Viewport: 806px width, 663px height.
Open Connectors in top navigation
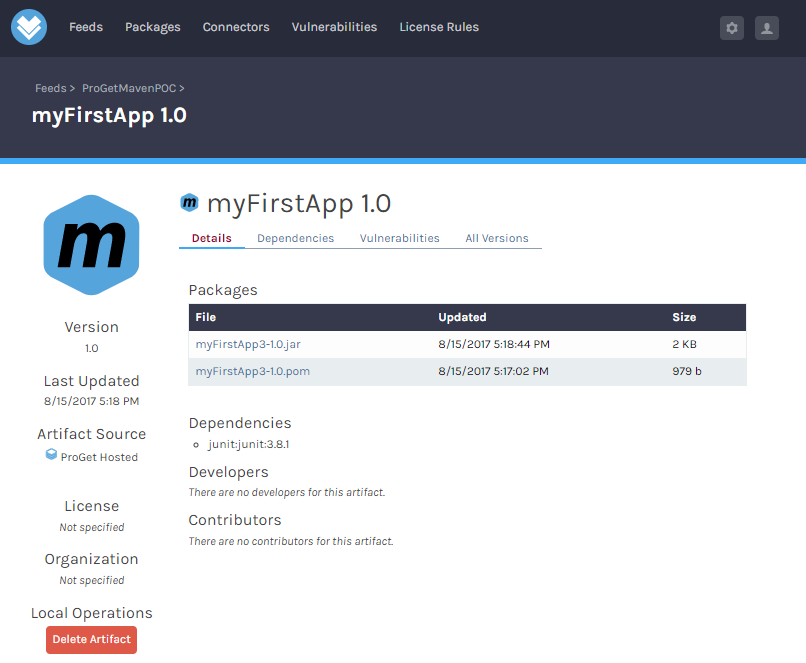(236, 27)
